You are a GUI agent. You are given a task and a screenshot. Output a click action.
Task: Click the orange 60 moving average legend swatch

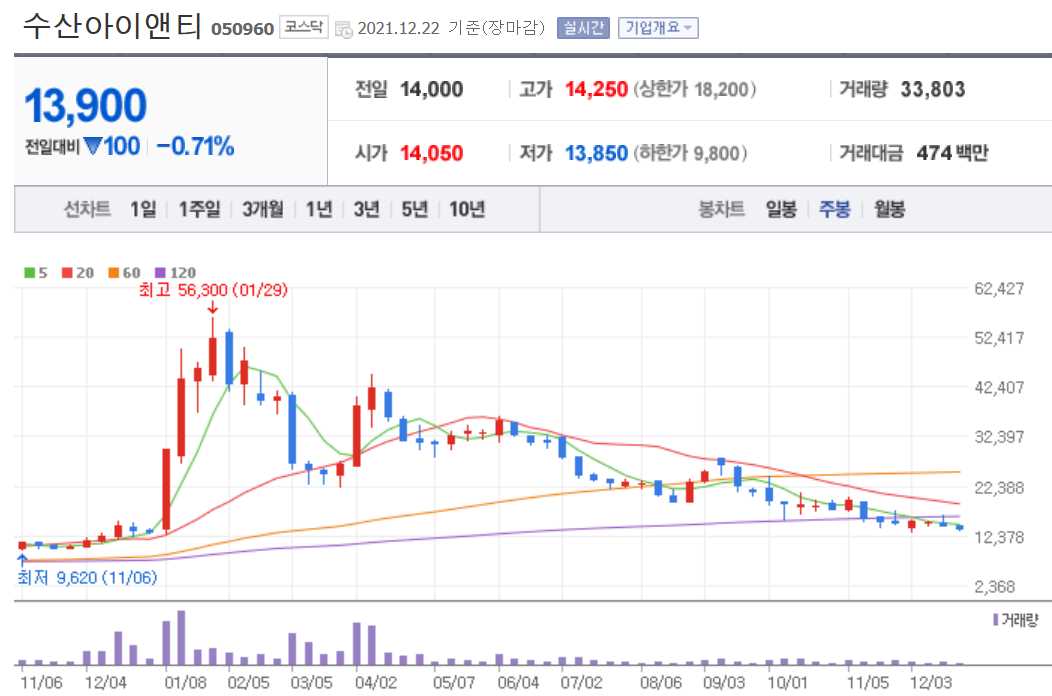pyautogui.click(x=113, y=272)
